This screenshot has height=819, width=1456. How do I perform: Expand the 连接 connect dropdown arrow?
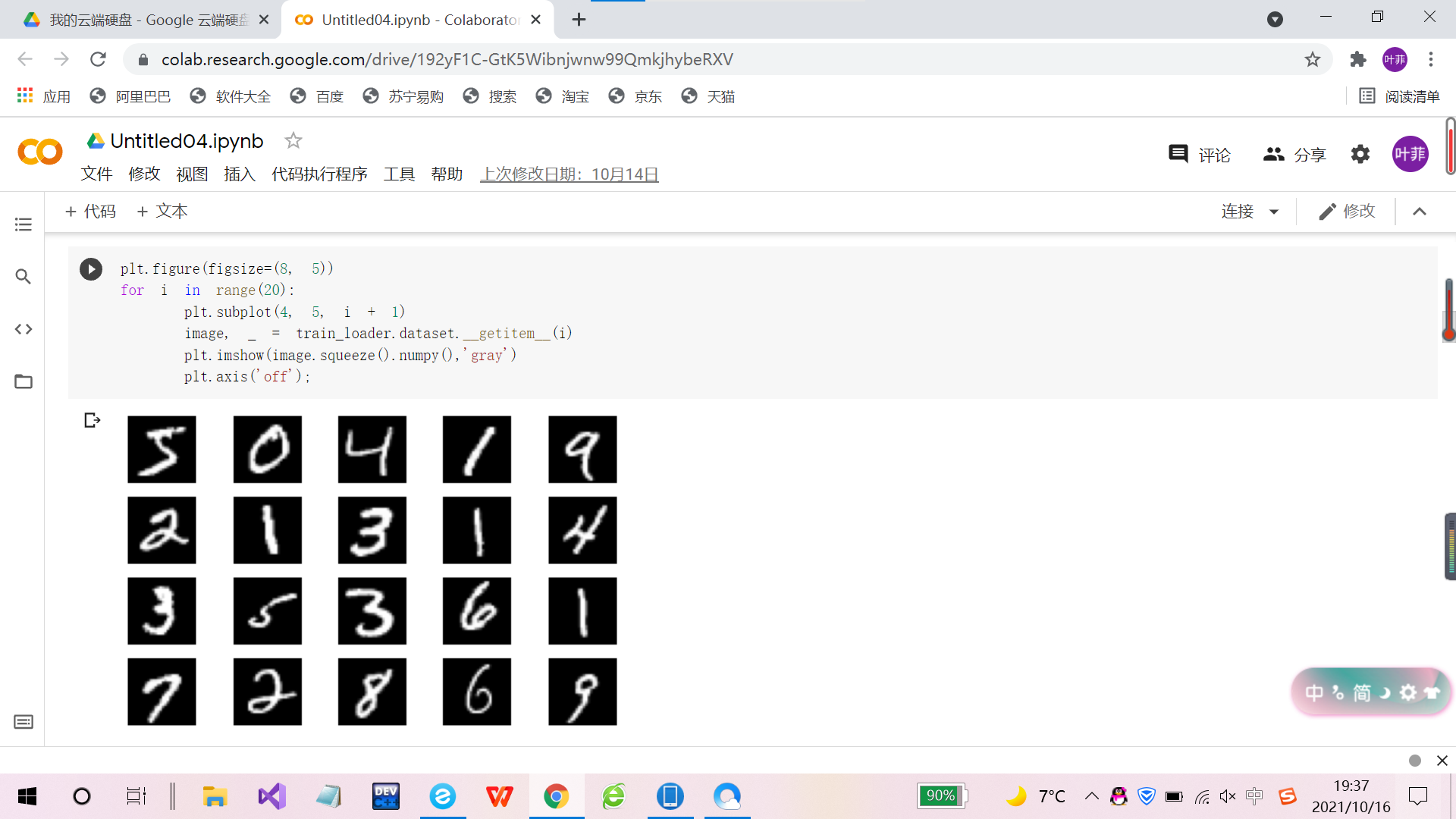pos(1274,212)
